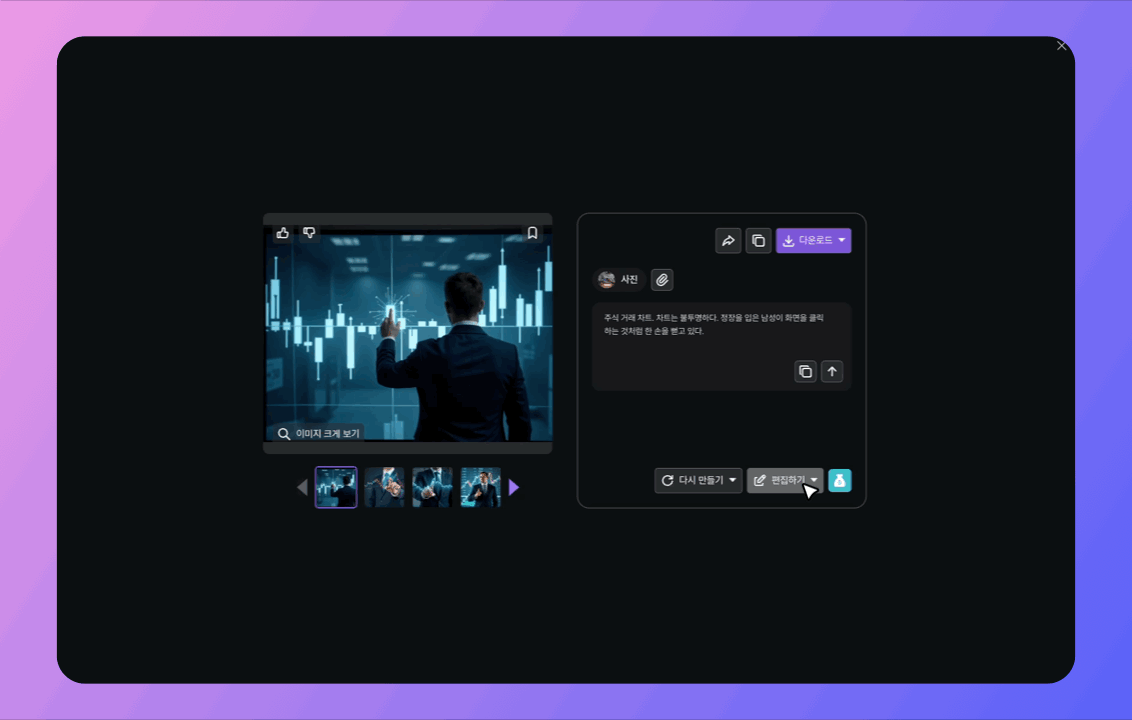This screenshot has width=1132, height=720.
Task: Close the image detail dialog
Action: pyautogui.click(x=1062, y=46)
